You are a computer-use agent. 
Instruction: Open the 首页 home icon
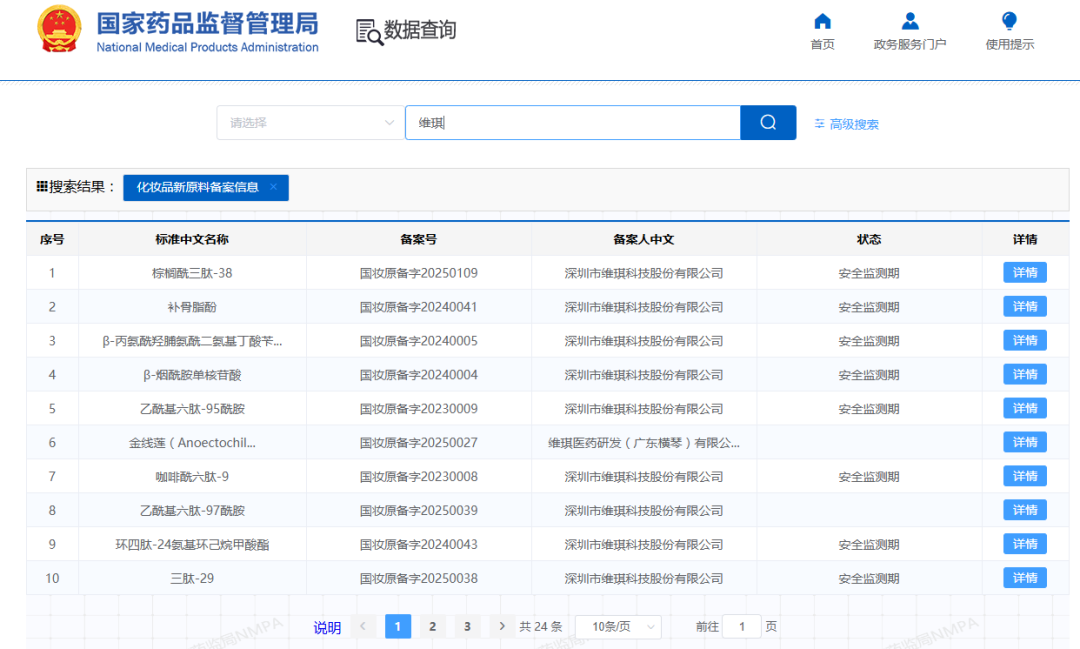pyautogui.click(x=822, y=22)
